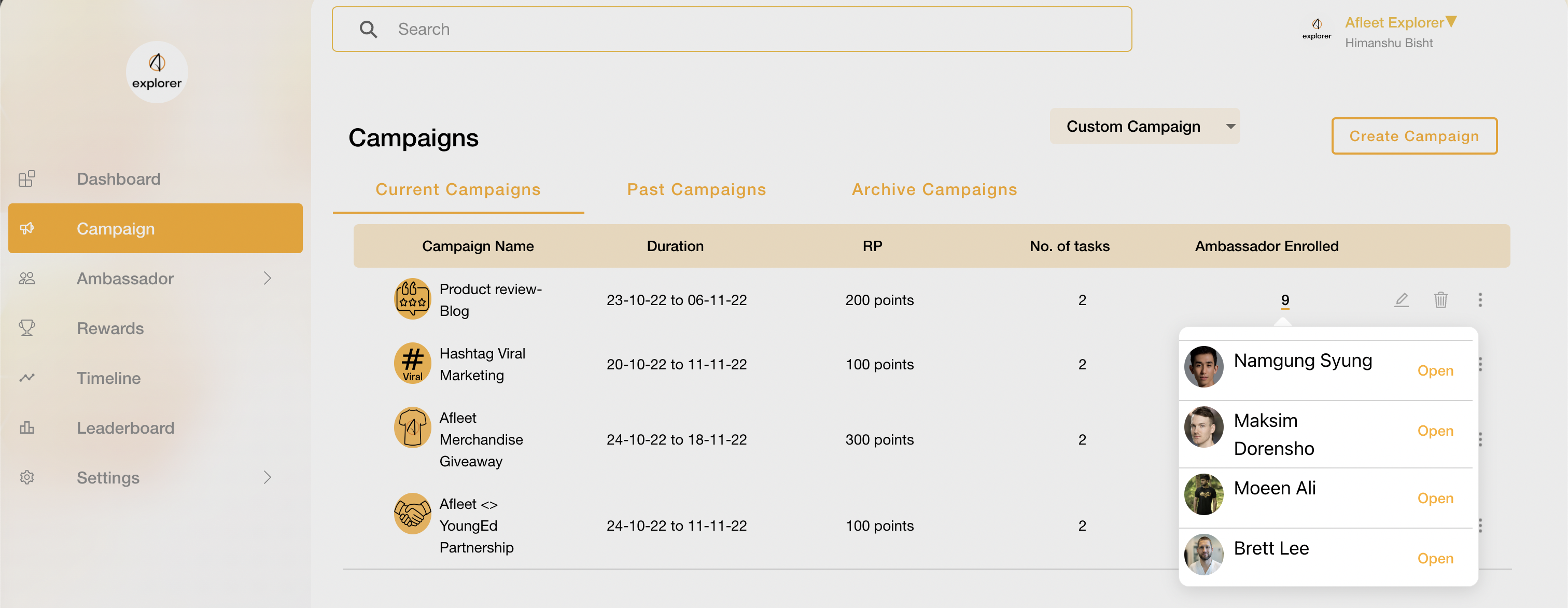
Task: Click the search magnifier icon
Action: 368,29
